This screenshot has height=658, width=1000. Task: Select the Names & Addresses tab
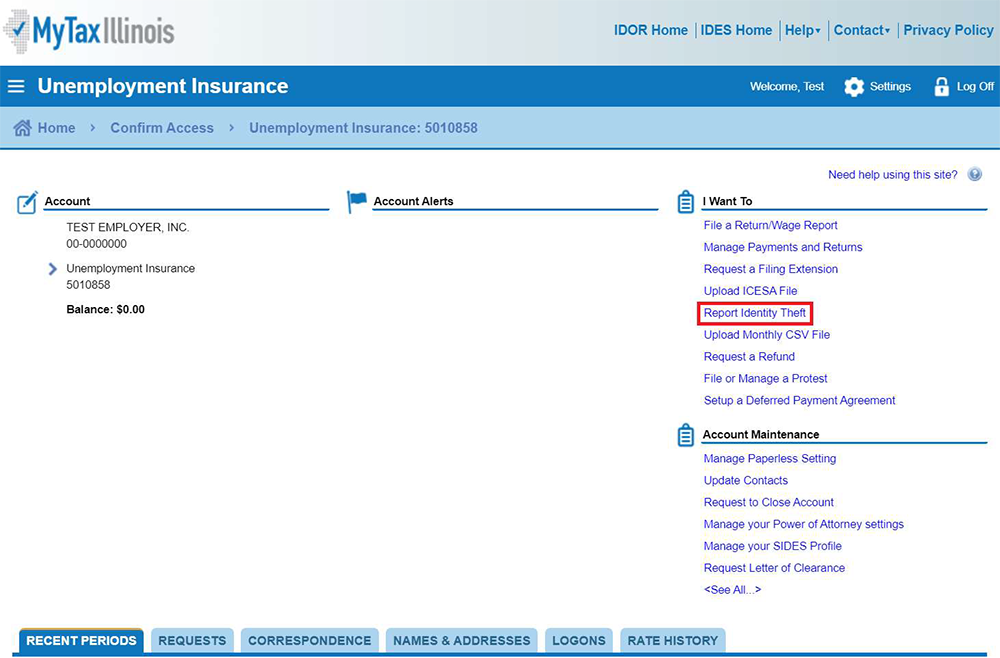coord(461,641)
